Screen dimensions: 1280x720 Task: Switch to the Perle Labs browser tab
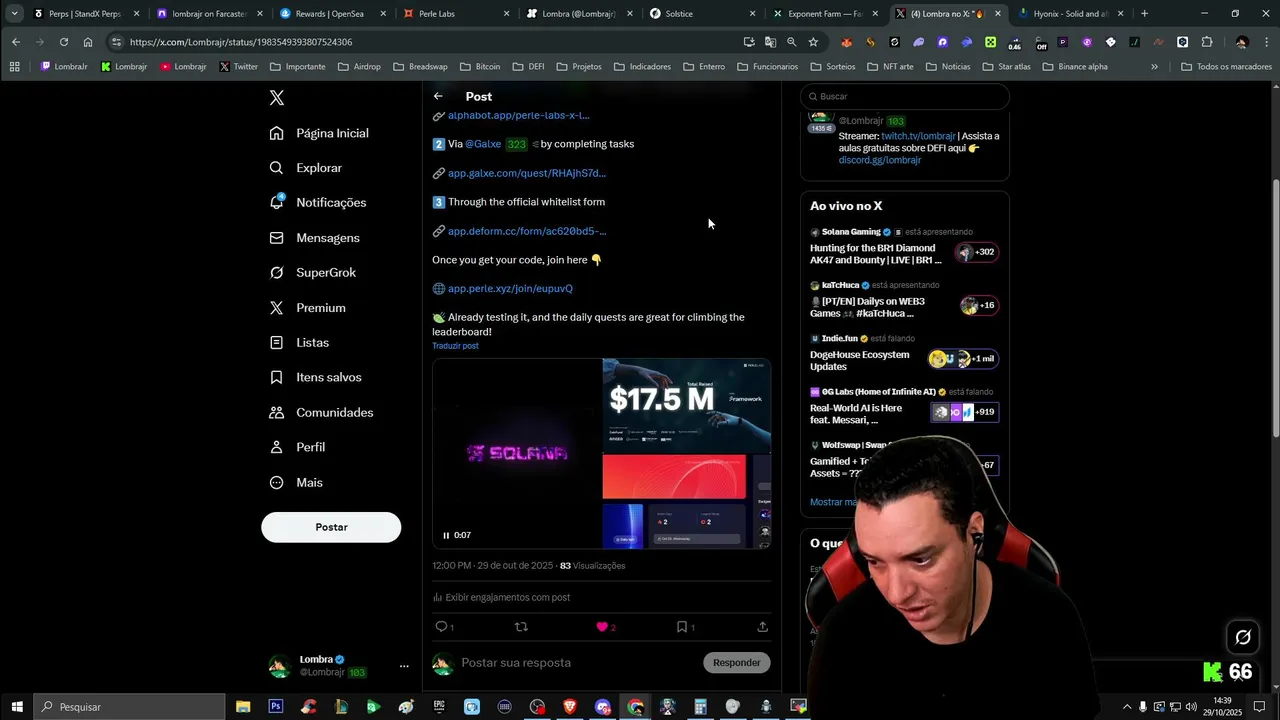453,14
